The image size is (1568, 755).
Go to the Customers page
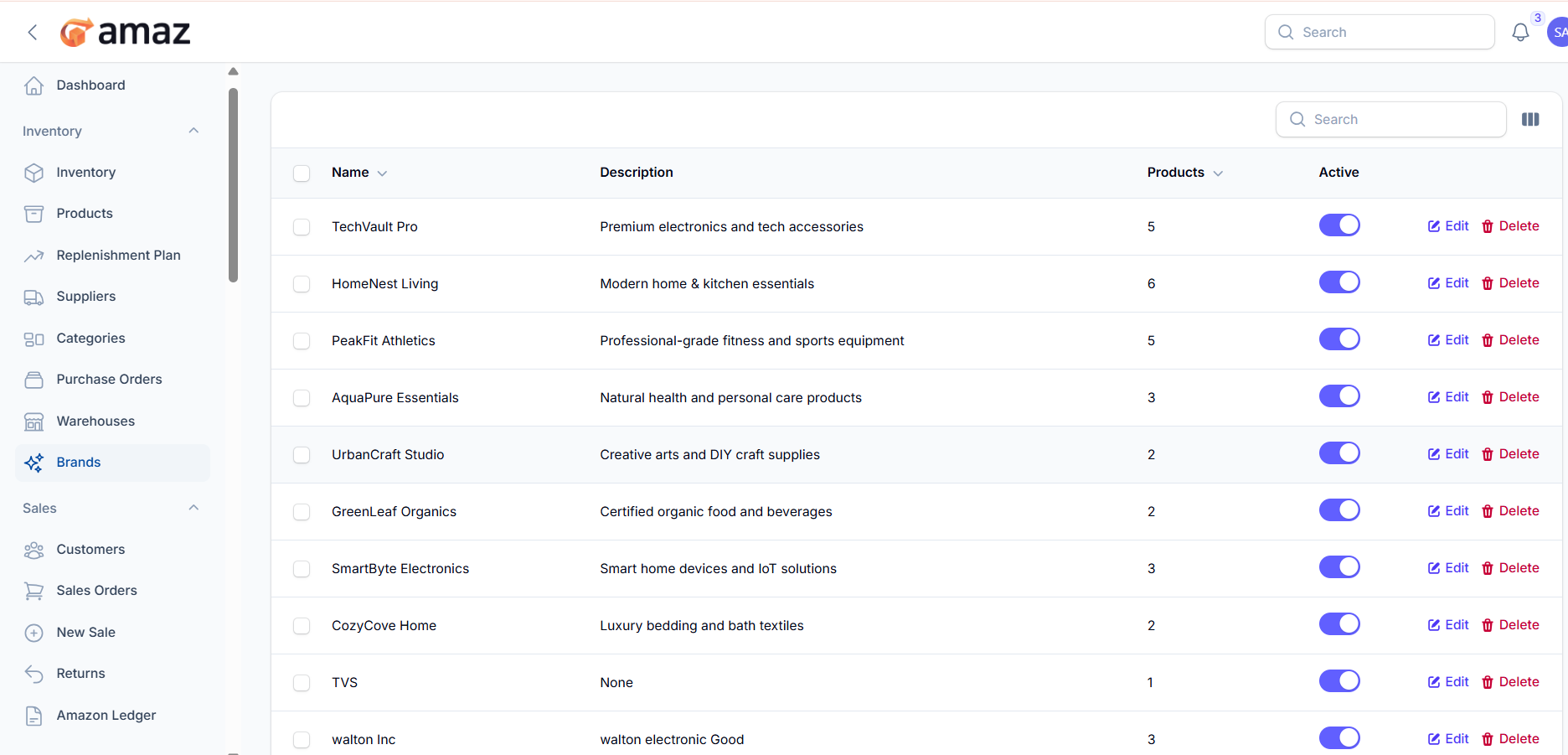[x=90, y=550]
